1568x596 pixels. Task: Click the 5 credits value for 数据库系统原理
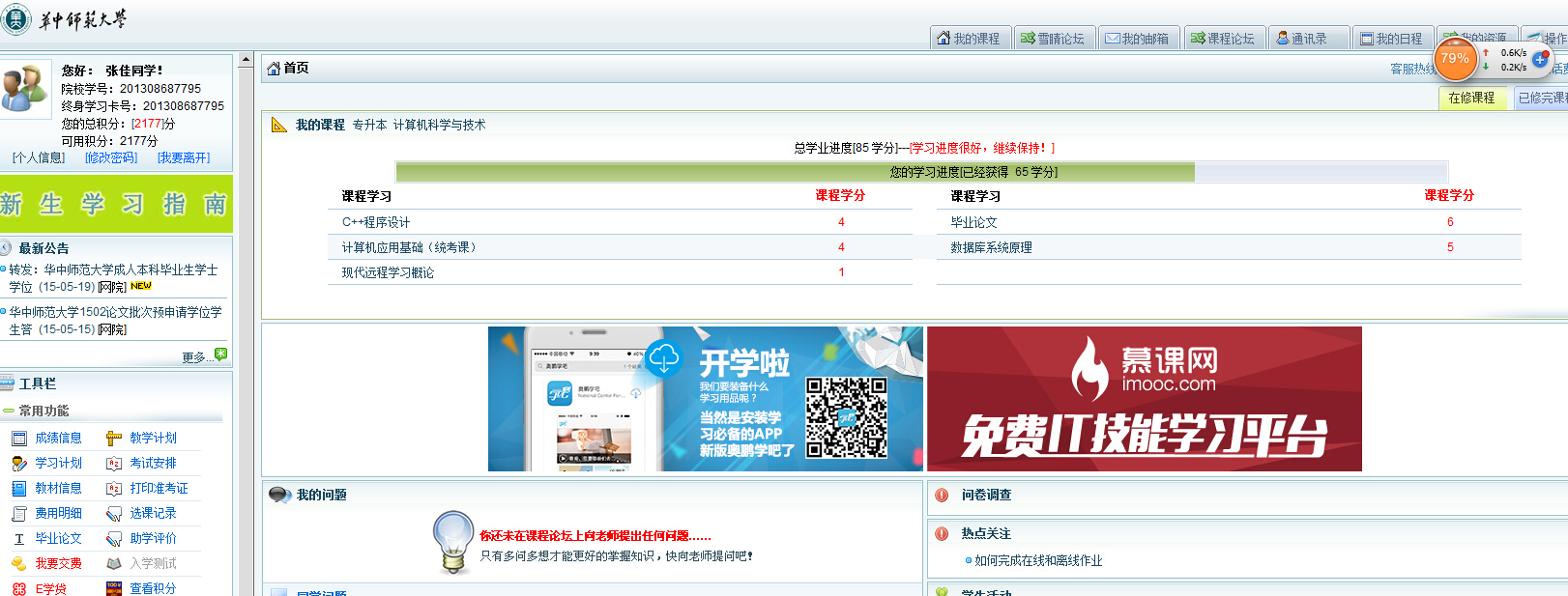pyautogui.click(x=1450, y=247)
